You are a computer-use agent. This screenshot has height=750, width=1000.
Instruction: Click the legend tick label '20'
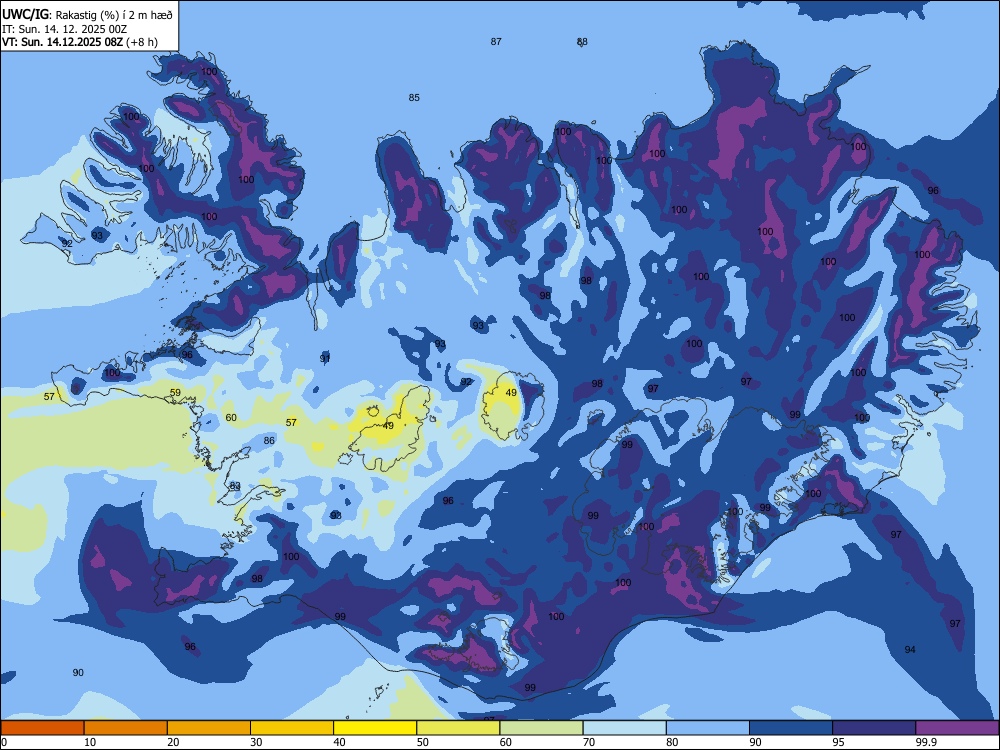pyautogui.click(x=173, y=742)
